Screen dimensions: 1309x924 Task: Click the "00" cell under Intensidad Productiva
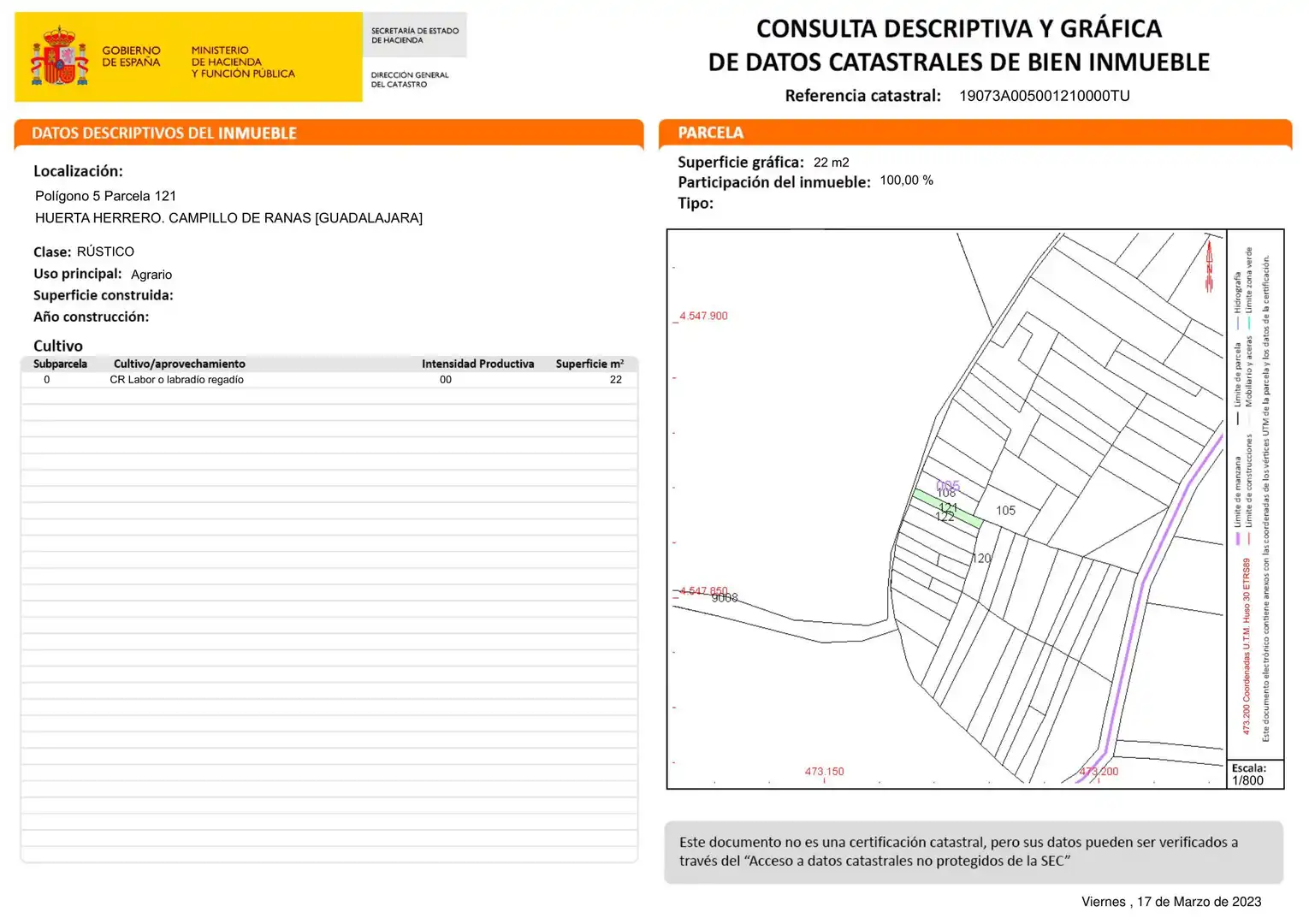(446, 380)
